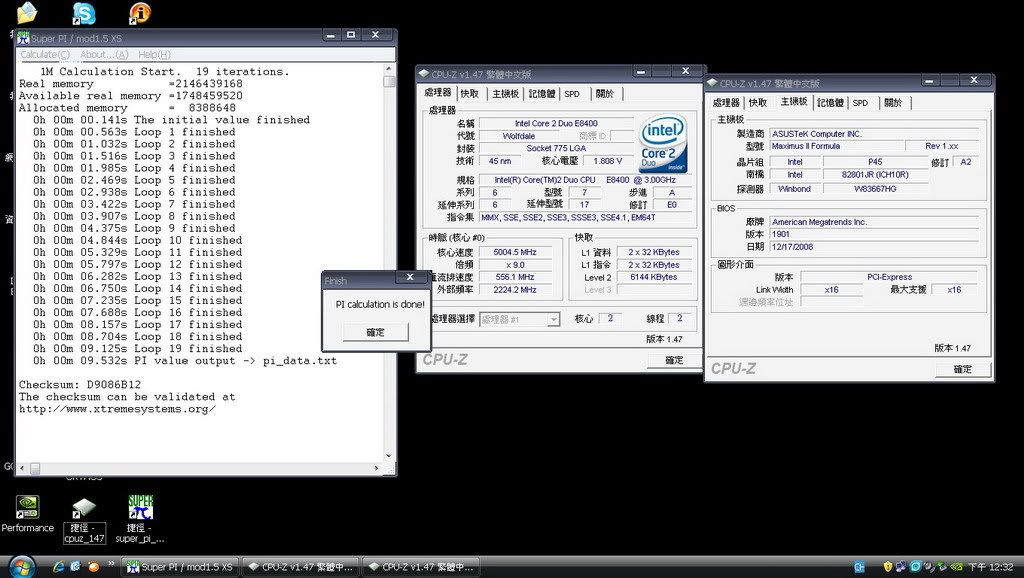Click the CH language bar indicator
The height and width of the screenshot is (578, 1024).
pyautogui.click(x=859, y=567)
